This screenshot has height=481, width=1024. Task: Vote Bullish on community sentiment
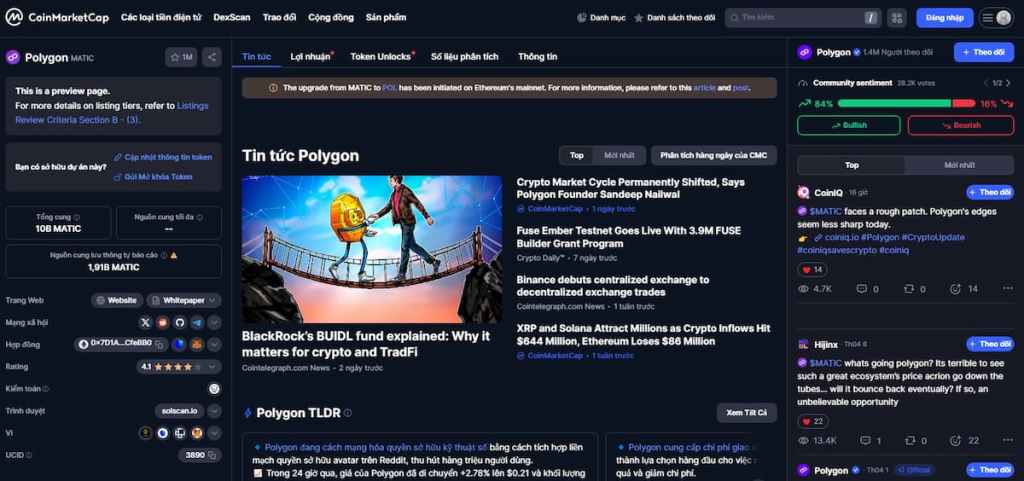(848, 125)
